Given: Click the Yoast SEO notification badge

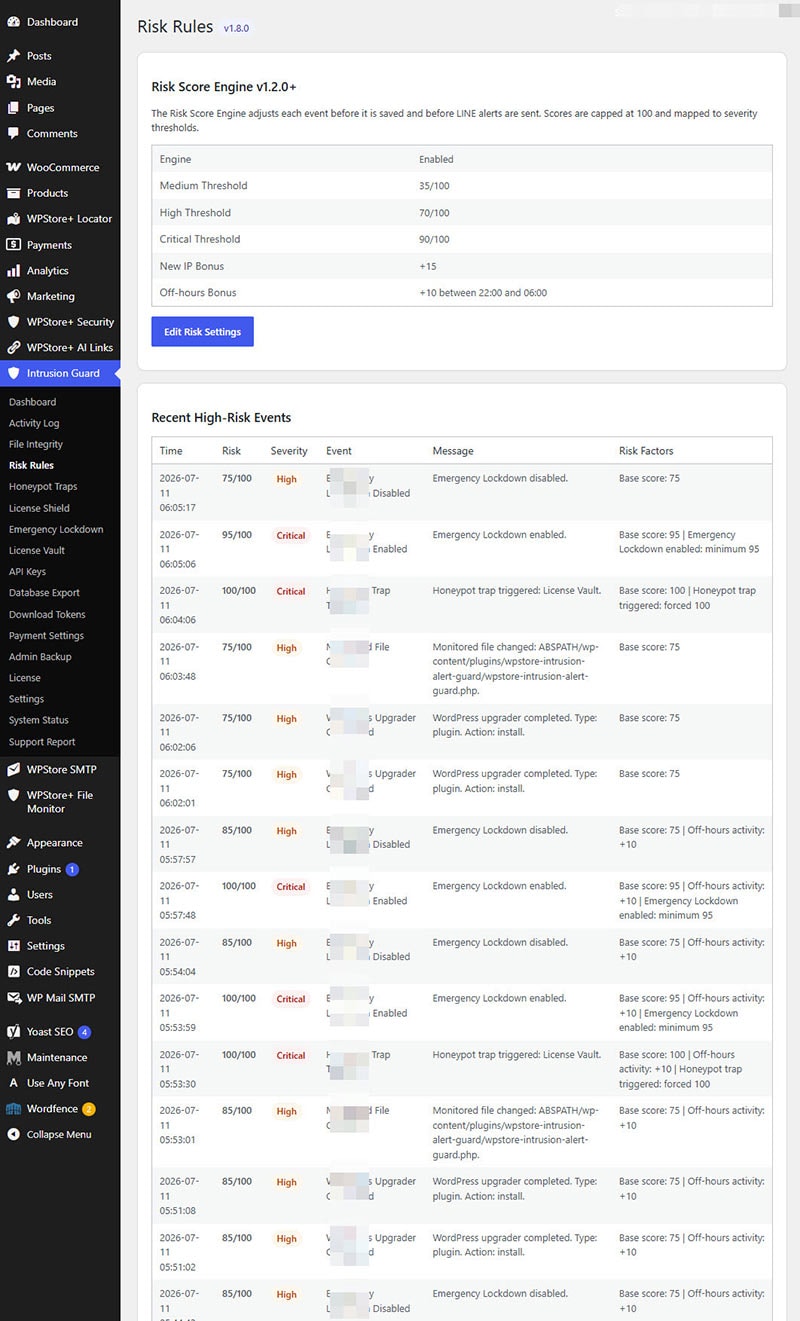Looking at the screenshot, I should 84,1032.
